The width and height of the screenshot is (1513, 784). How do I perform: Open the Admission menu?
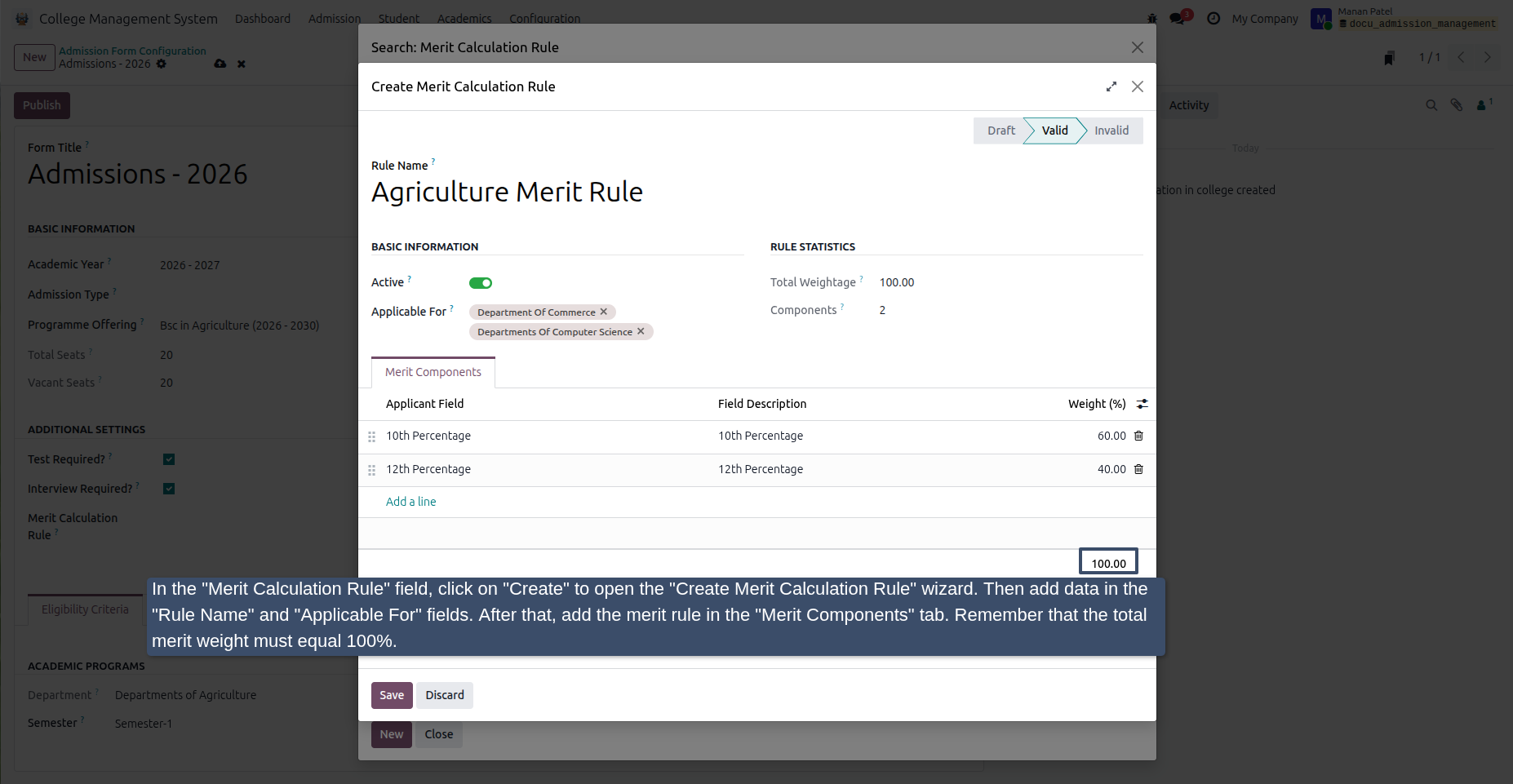click(x=335, y=18)
